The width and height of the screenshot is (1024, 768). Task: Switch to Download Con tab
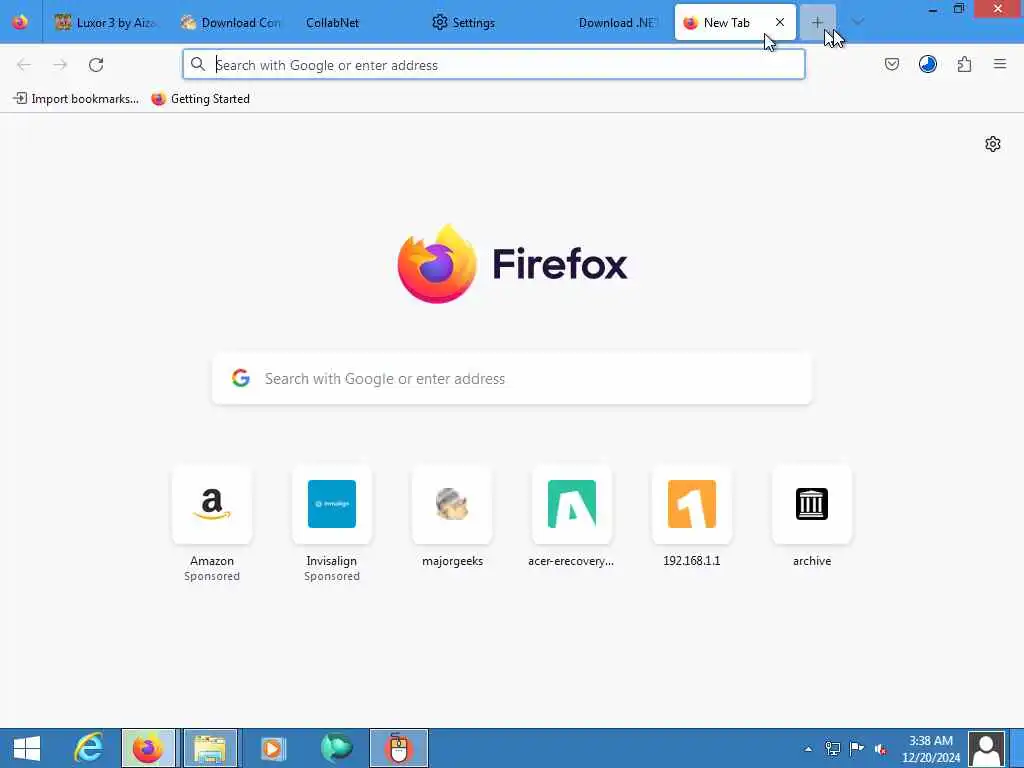(x=231, y=22)
